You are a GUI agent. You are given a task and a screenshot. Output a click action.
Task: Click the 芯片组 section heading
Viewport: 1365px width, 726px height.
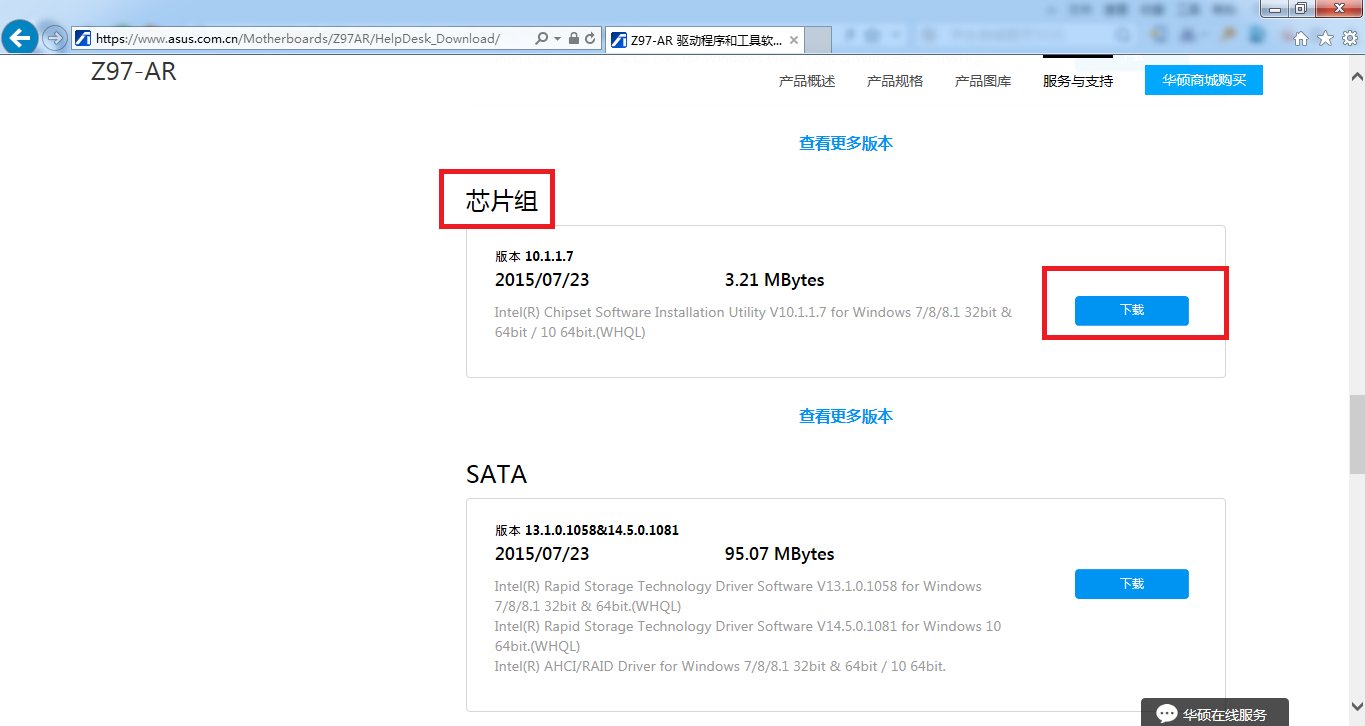(502, 202)
